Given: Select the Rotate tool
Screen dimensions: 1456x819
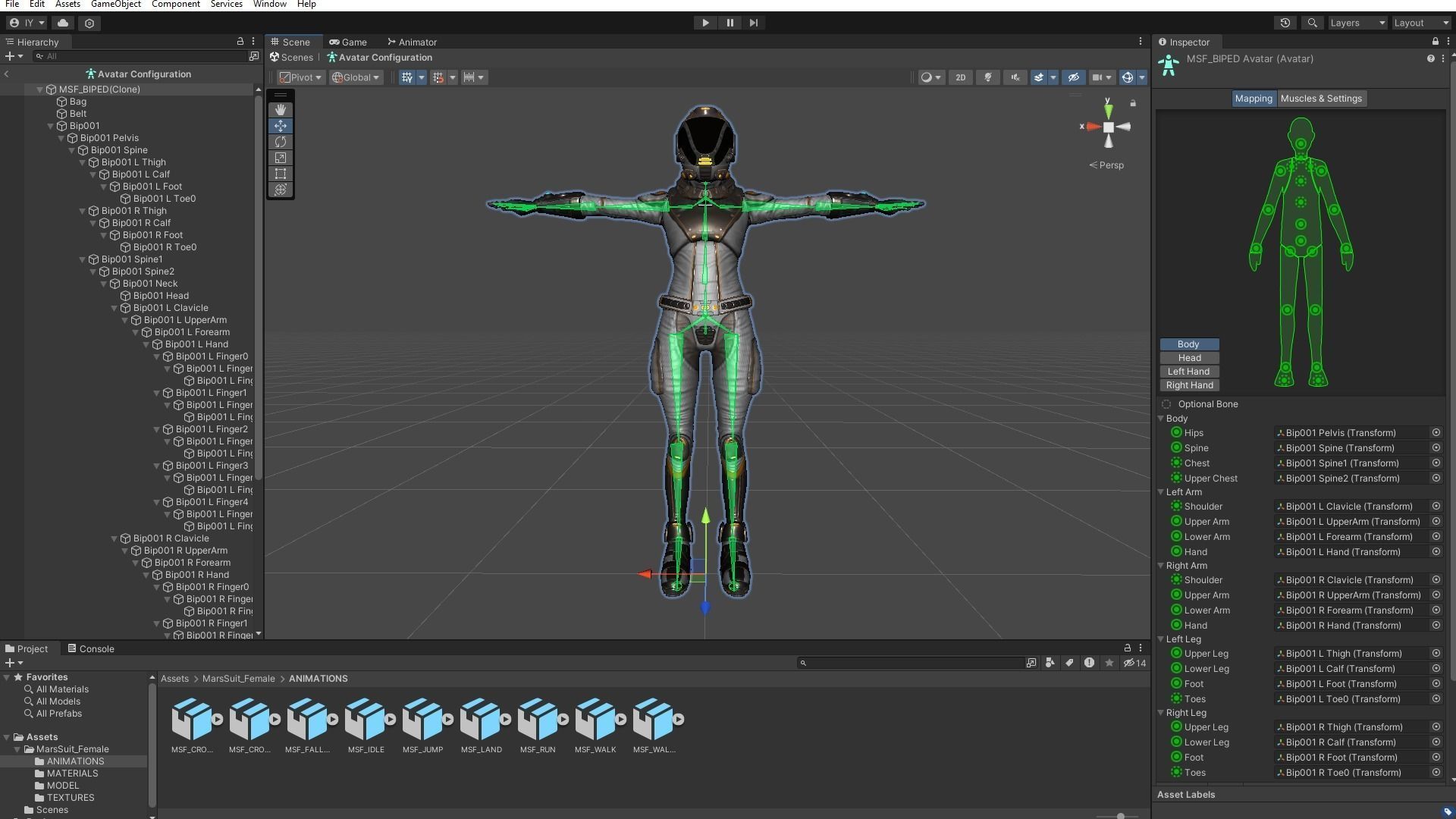Looking at the screenshot, I should 281,142.
